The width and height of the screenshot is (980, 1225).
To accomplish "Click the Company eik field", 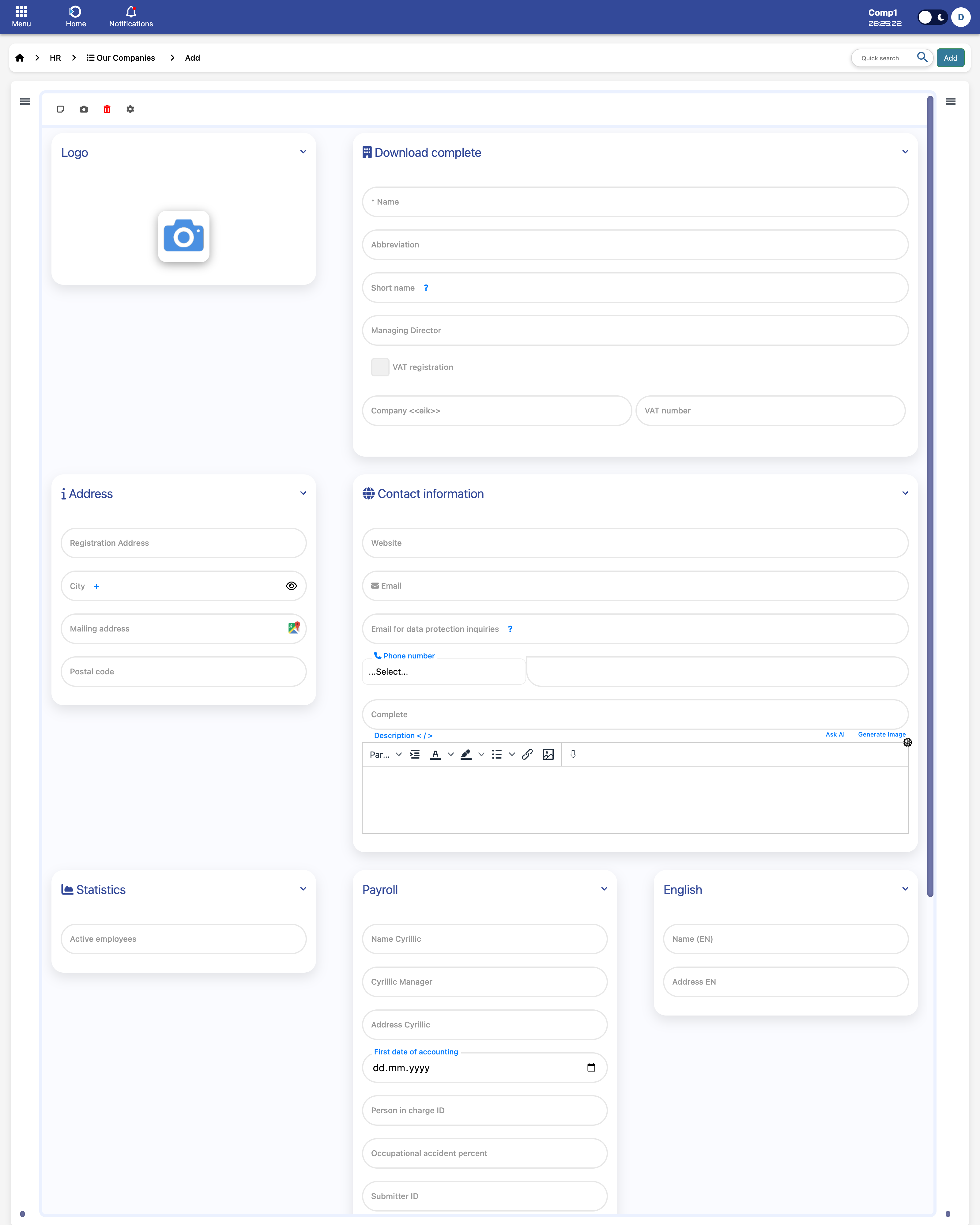I will [497, 411].
